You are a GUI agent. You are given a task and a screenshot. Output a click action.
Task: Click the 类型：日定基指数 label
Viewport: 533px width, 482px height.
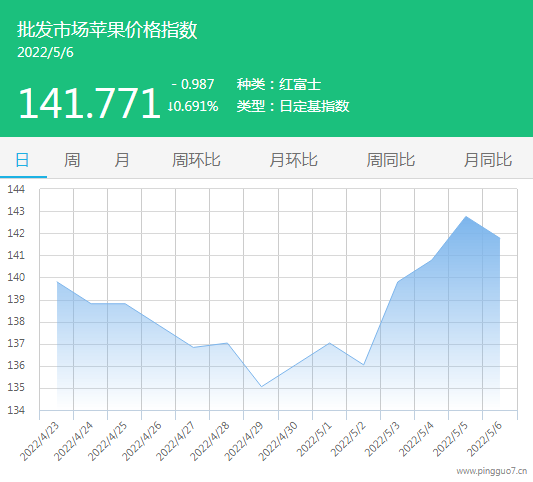(x=293, y=106)
